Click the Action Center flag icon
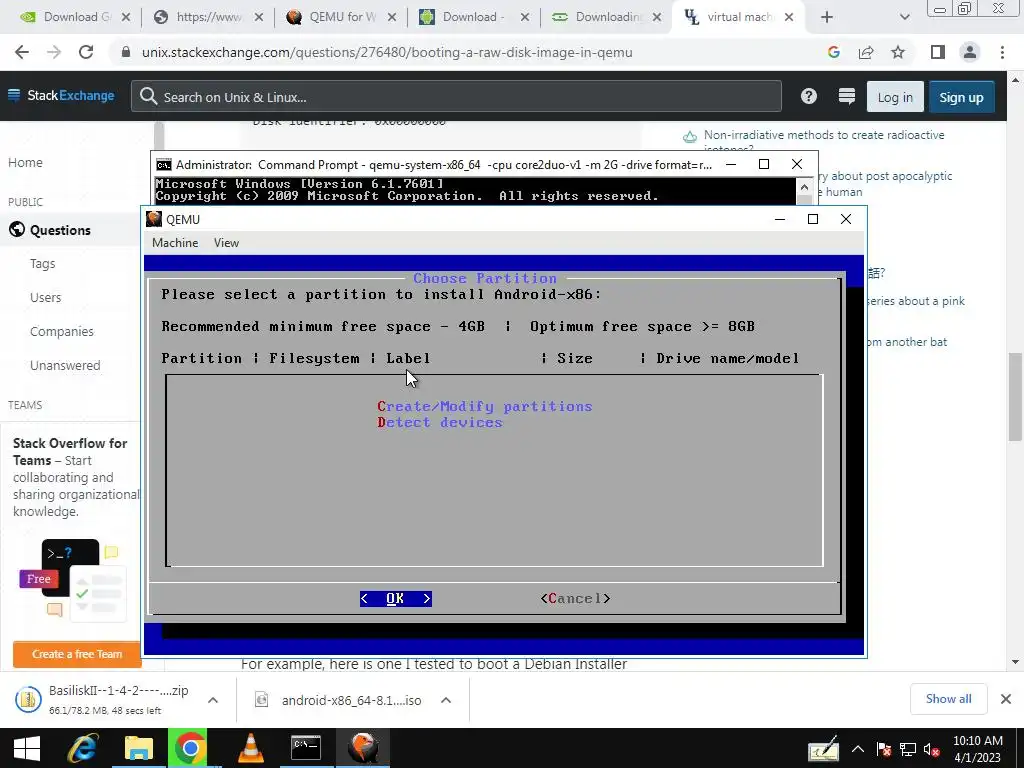1024x768 pixels. 884,749
